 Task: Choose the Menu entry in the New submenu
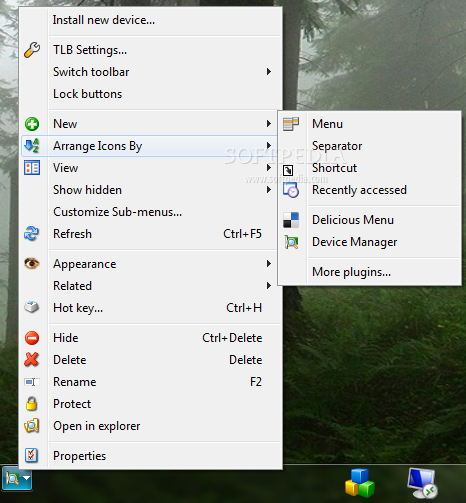[370, 124]
